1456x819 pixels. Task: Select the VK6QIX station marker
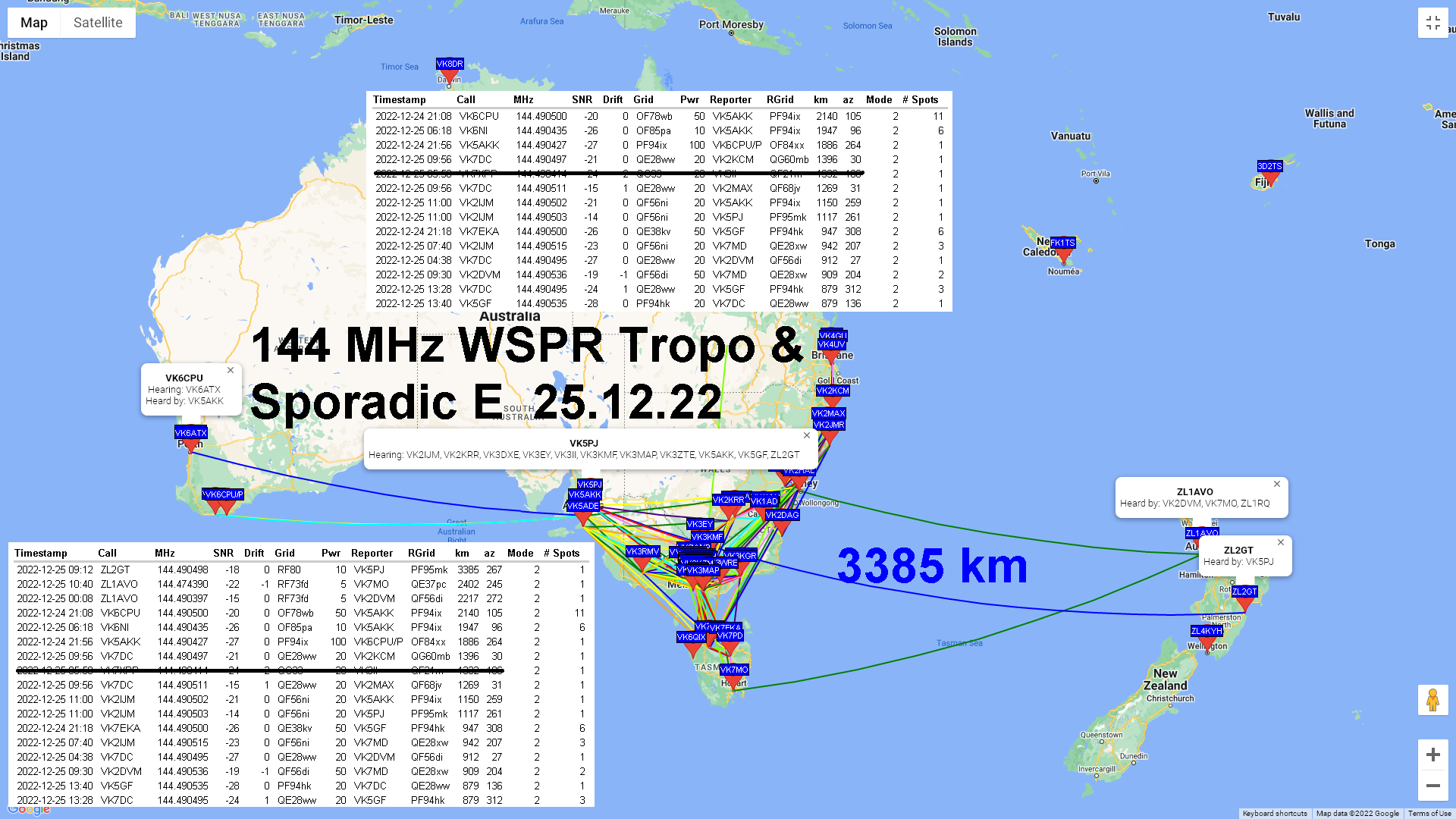(x=692, y=637)
